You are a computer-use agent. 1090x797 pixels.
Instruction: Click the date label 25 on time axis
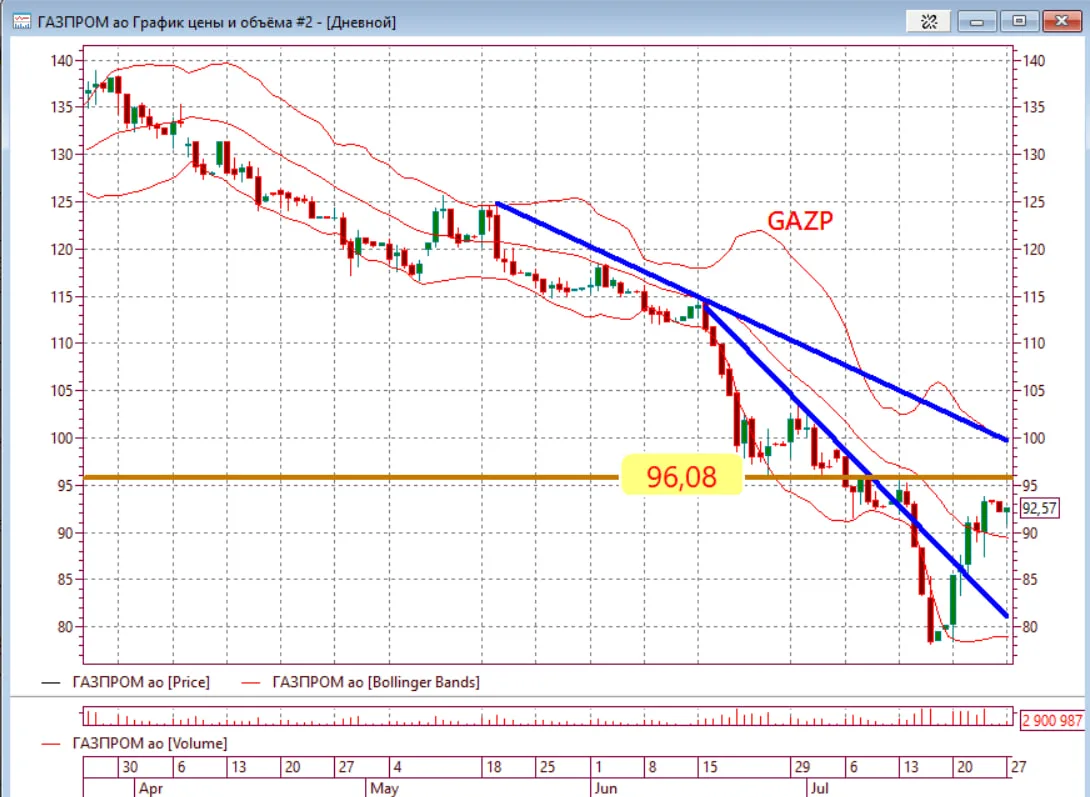tap(548, 767)
